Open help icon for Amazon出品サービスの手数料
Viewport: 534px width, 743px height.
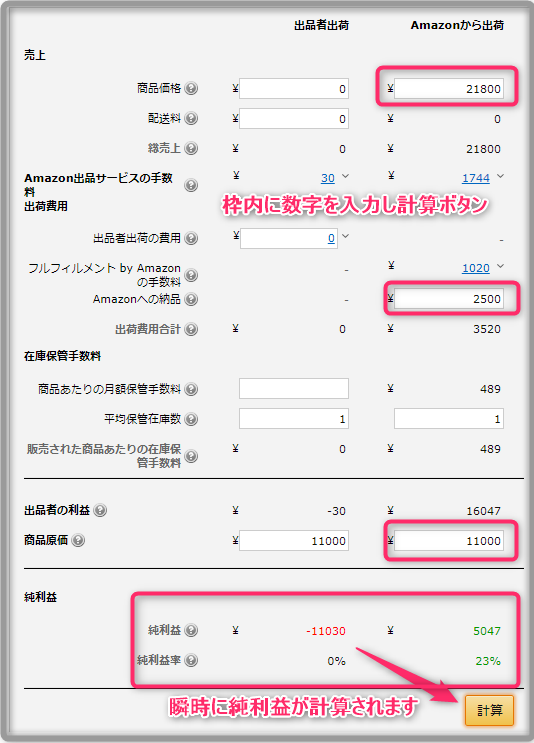(191, 185)
